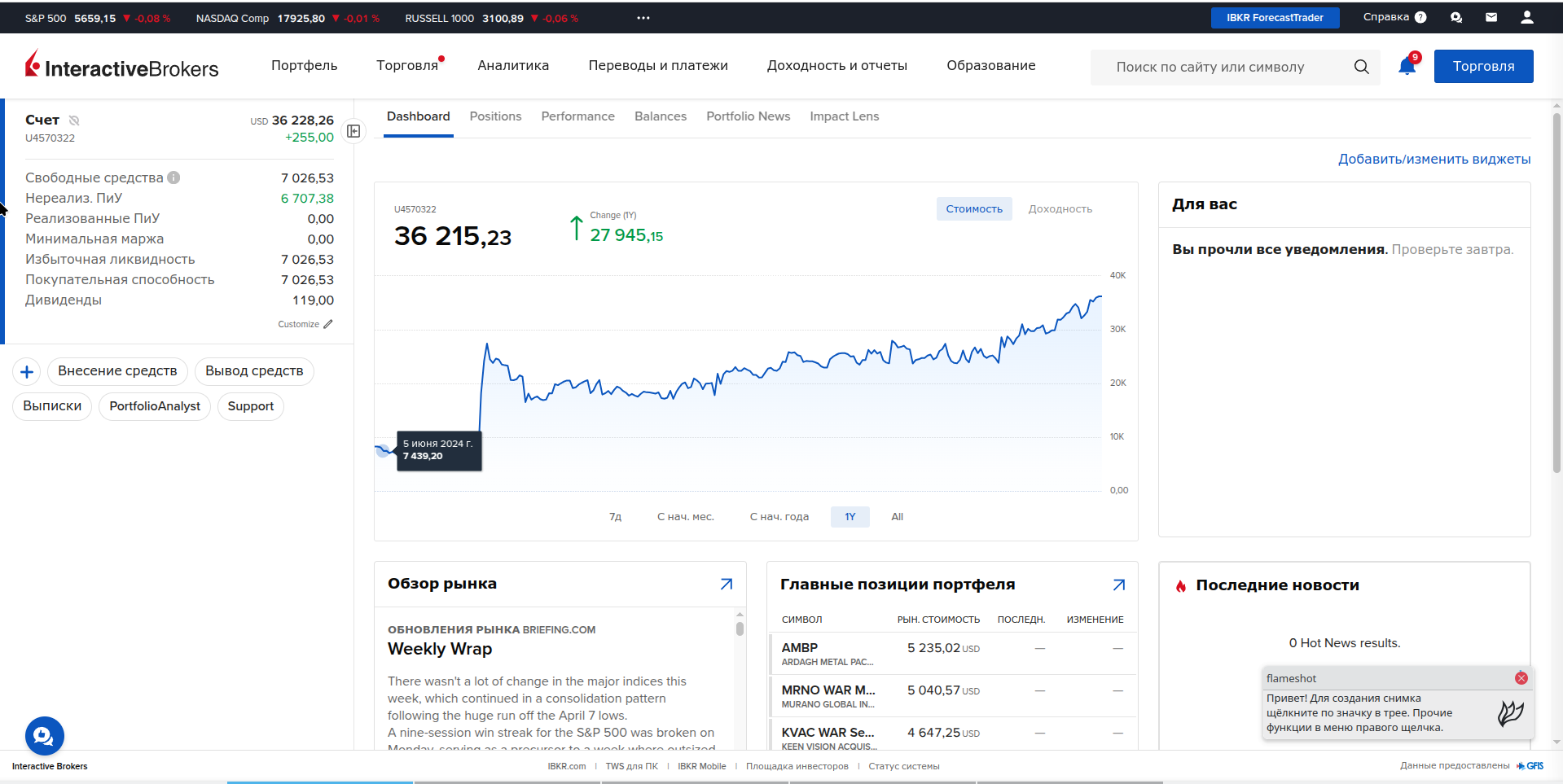
Task: Open the user profile icon
Action: (x=1527, y=17)
